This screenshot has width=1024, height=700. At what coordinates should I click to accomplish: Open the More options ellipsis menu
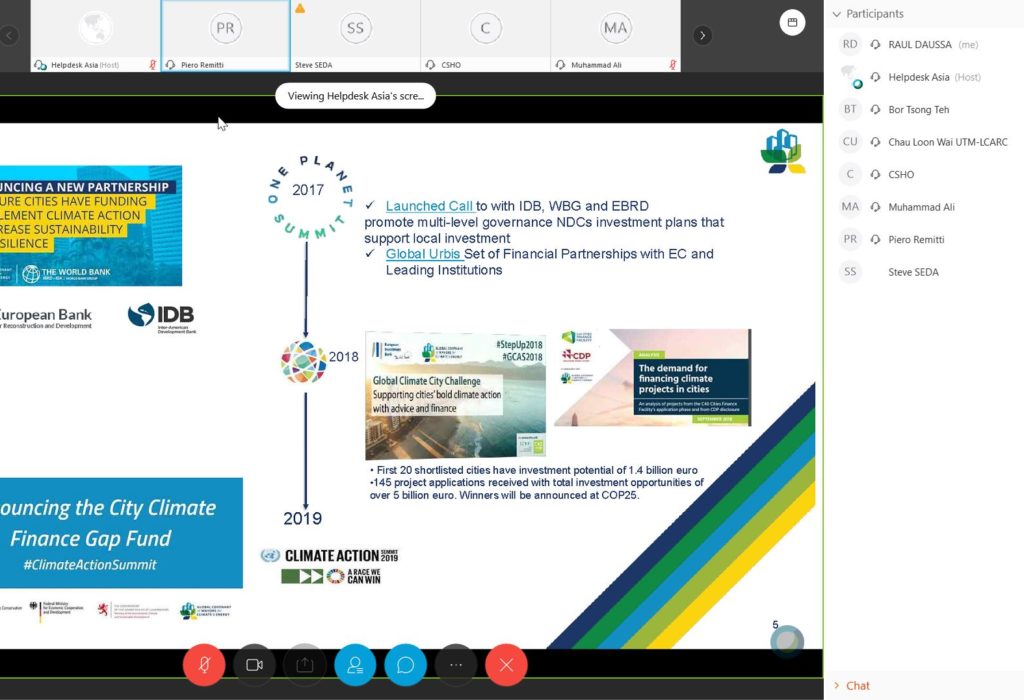[x=456, y=664]
